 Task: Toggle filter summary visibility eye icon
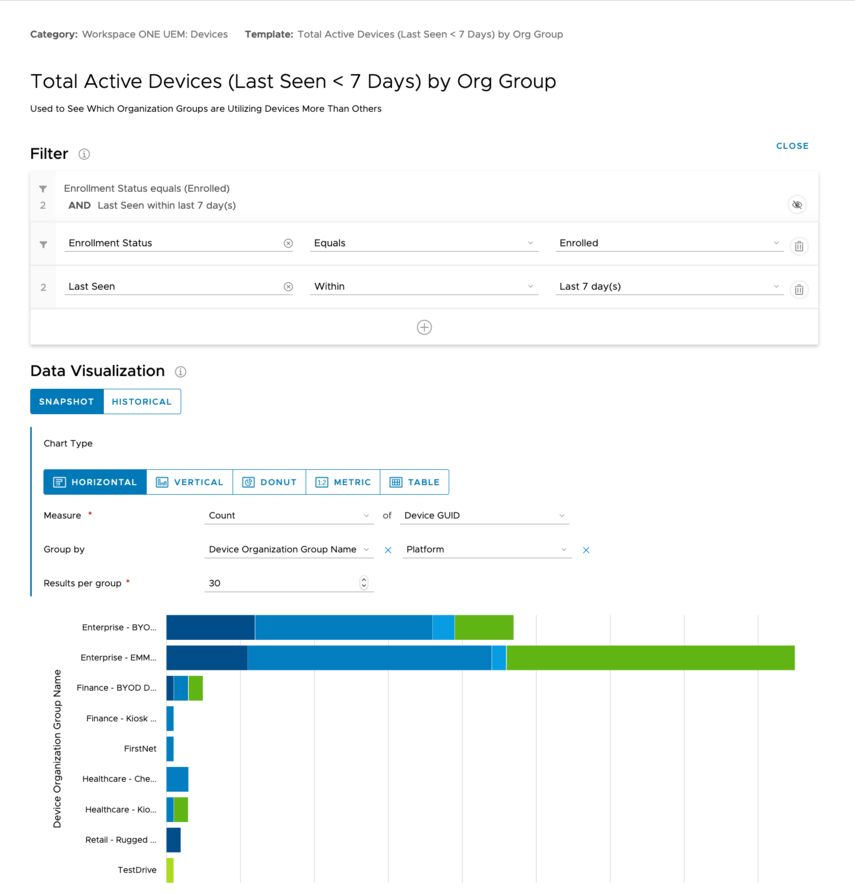[797, 205]
